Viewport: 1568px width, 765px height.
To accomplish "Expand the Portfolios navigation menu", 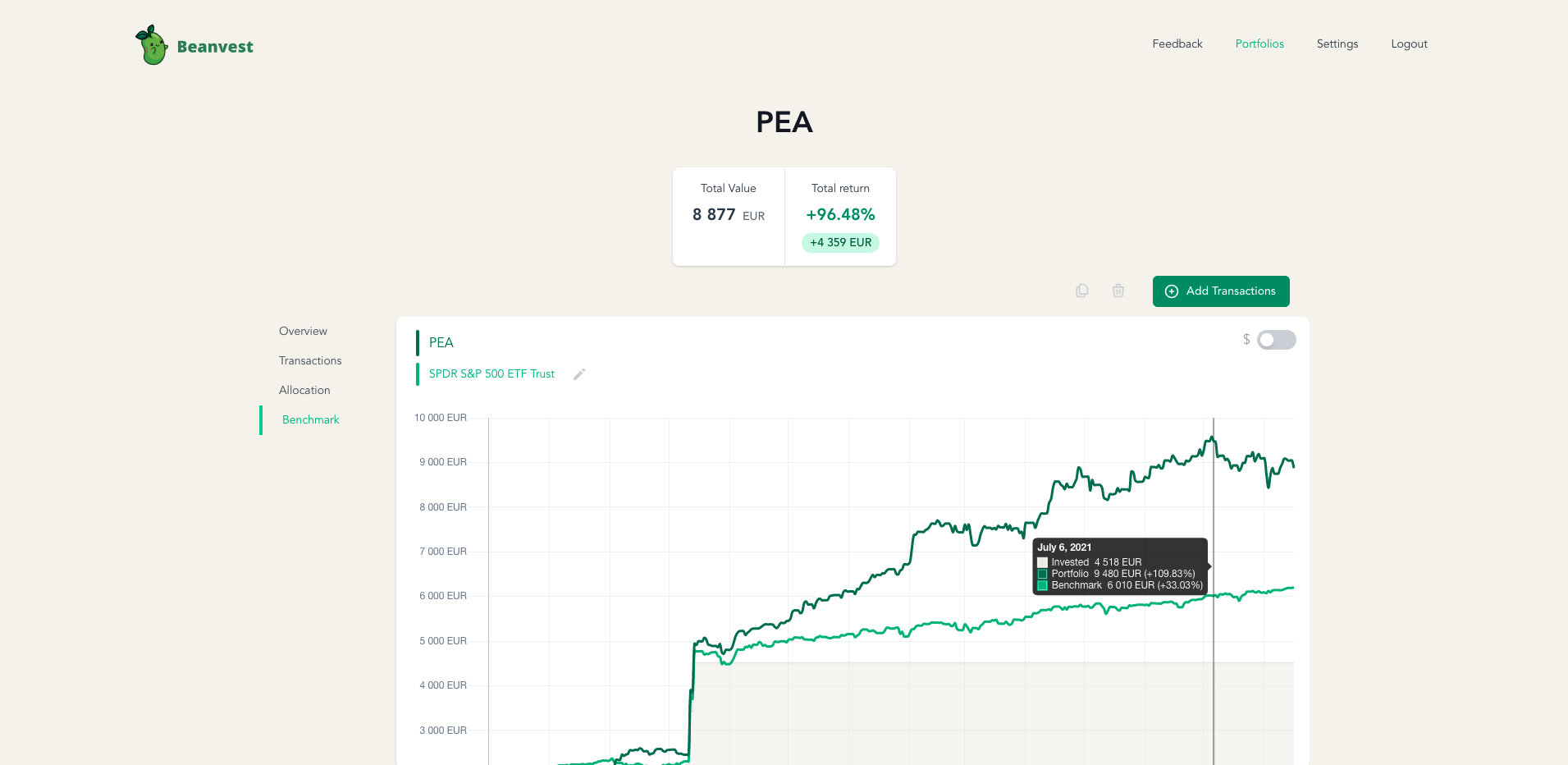I will click(1259, 44).
